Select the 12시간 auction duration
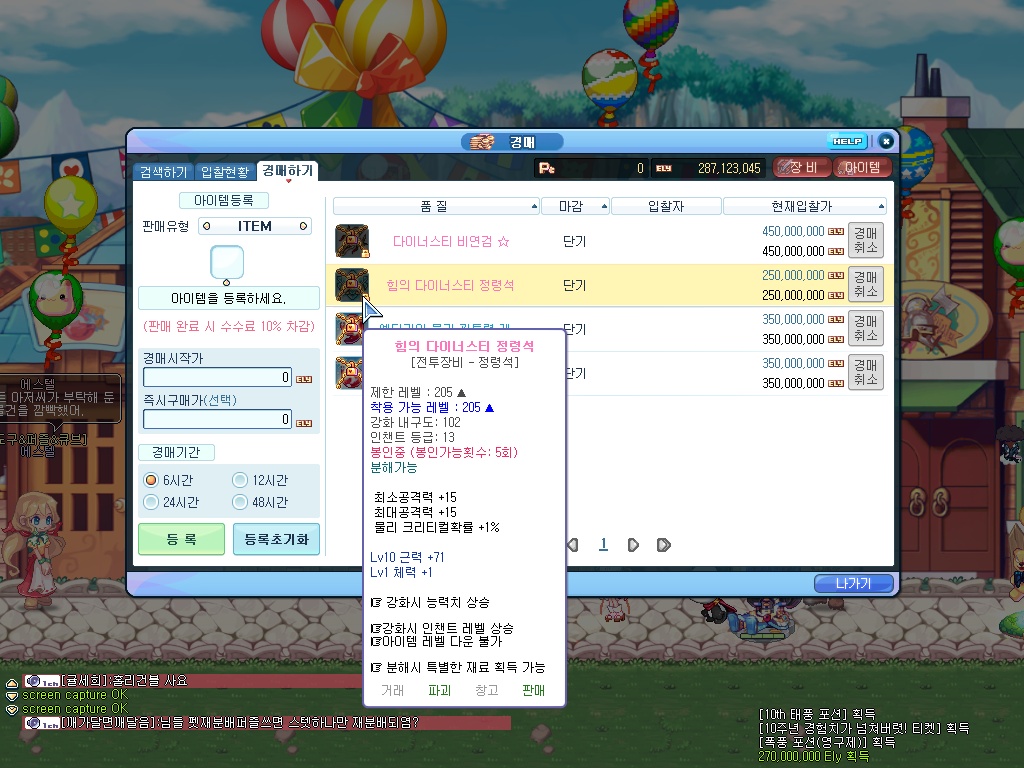1024x768 pixels. [239, 480]
